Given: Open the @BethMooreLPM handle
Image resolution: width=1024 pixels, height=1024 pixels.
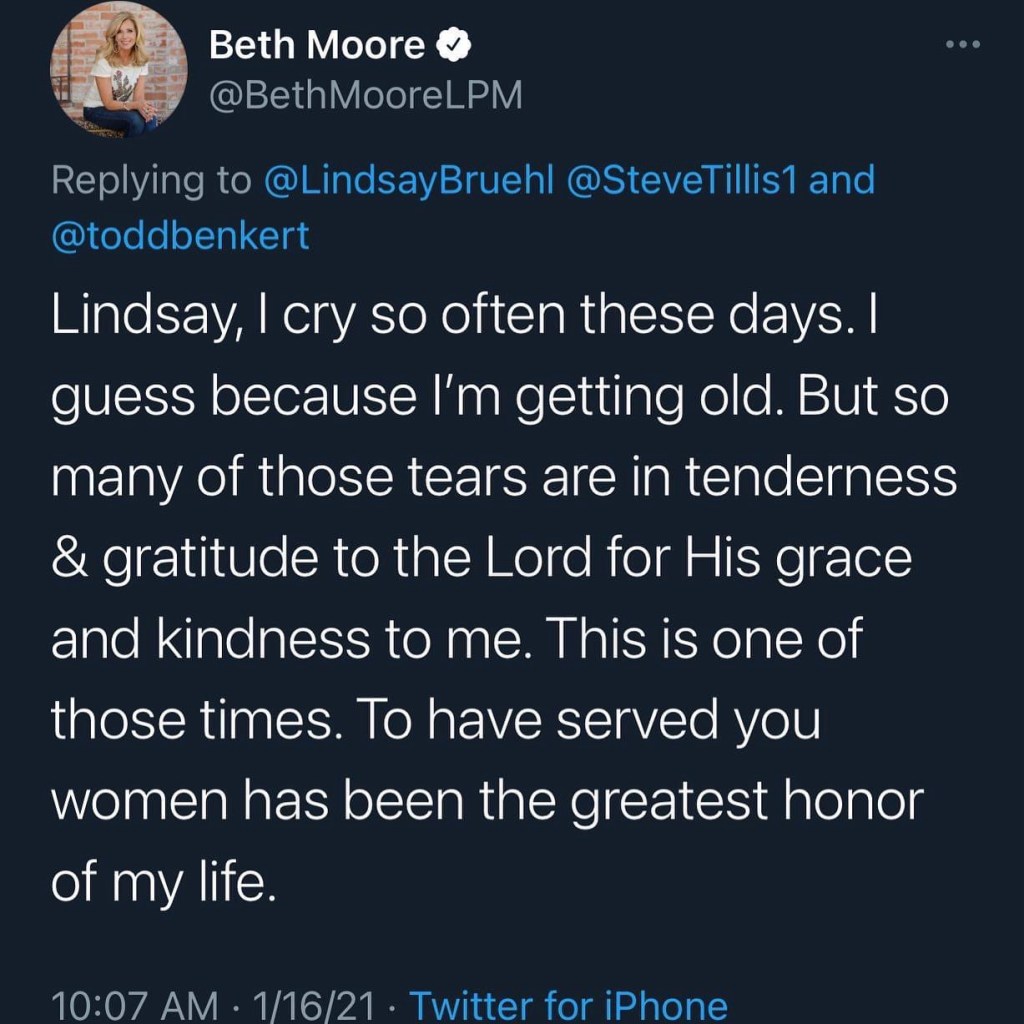Looking at the screenshot, I should click(x=365, y=95).
